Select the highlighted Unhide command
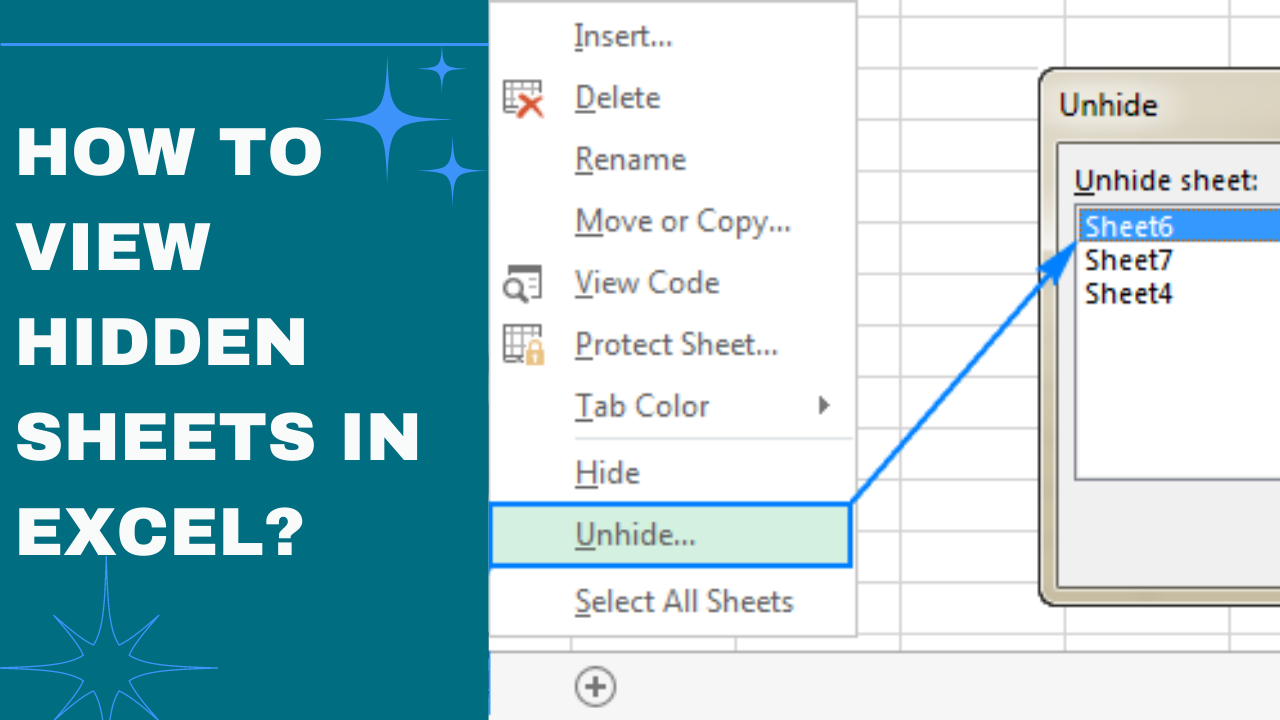 click(635, 534)
